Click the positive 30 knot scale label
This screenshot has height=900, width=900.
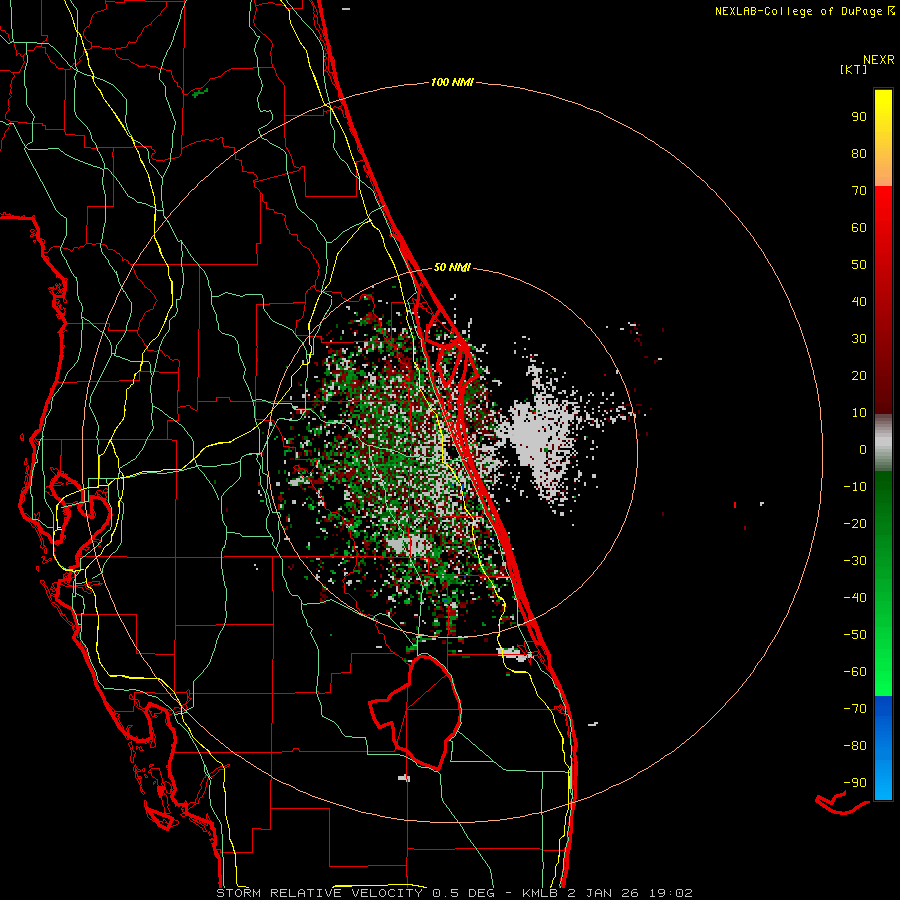pyautogui.click(x=859, y=339)
